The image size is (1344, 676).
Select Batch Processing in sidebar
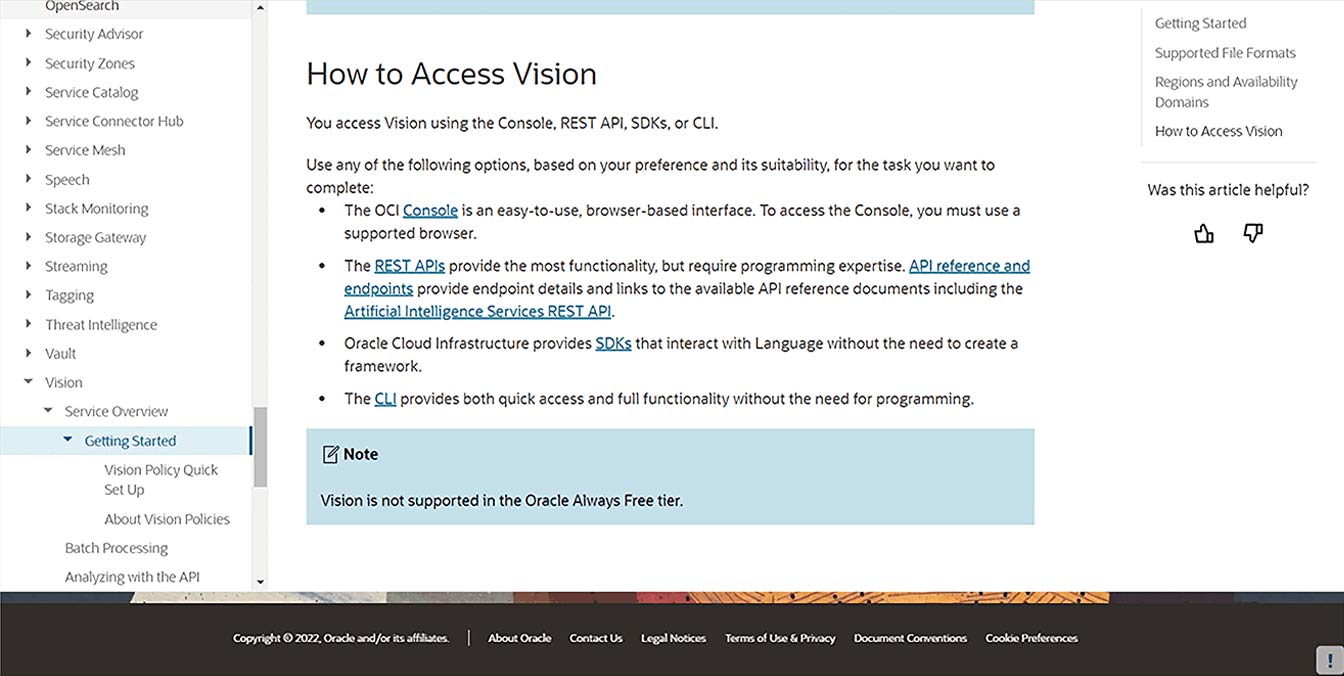click(116, 548)
